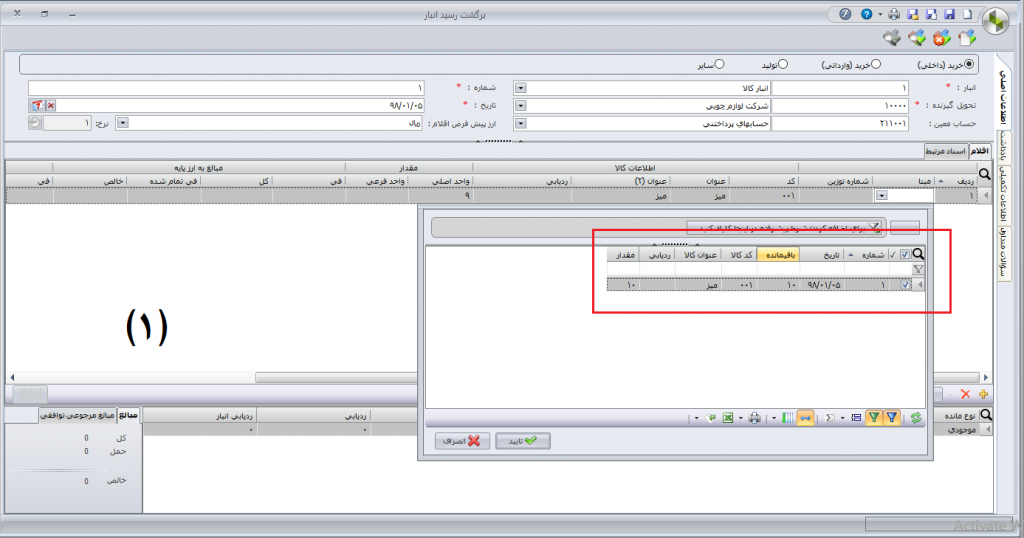Open the حسابهای پرداختنی dropdown arrow
Screen dimensions: 1024x538
tap(520, 123)
